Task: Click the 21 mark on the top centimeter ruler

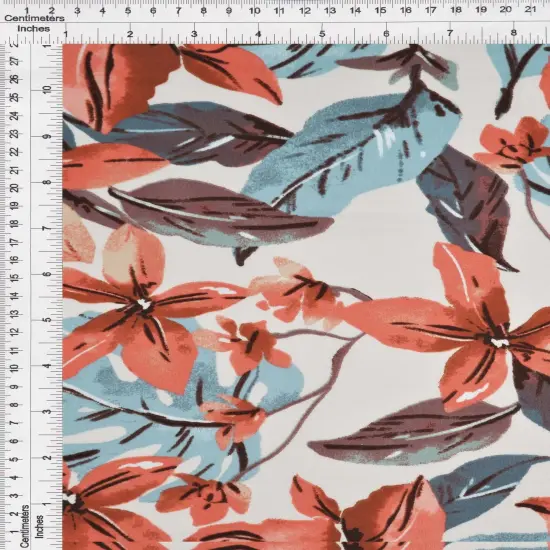Action: (x=530, y=9)
